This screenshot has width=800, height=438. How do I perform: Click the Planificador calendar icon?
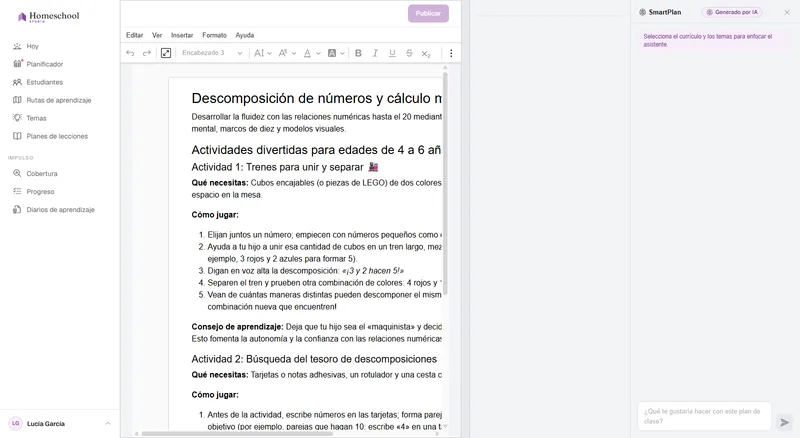(17, 64)
